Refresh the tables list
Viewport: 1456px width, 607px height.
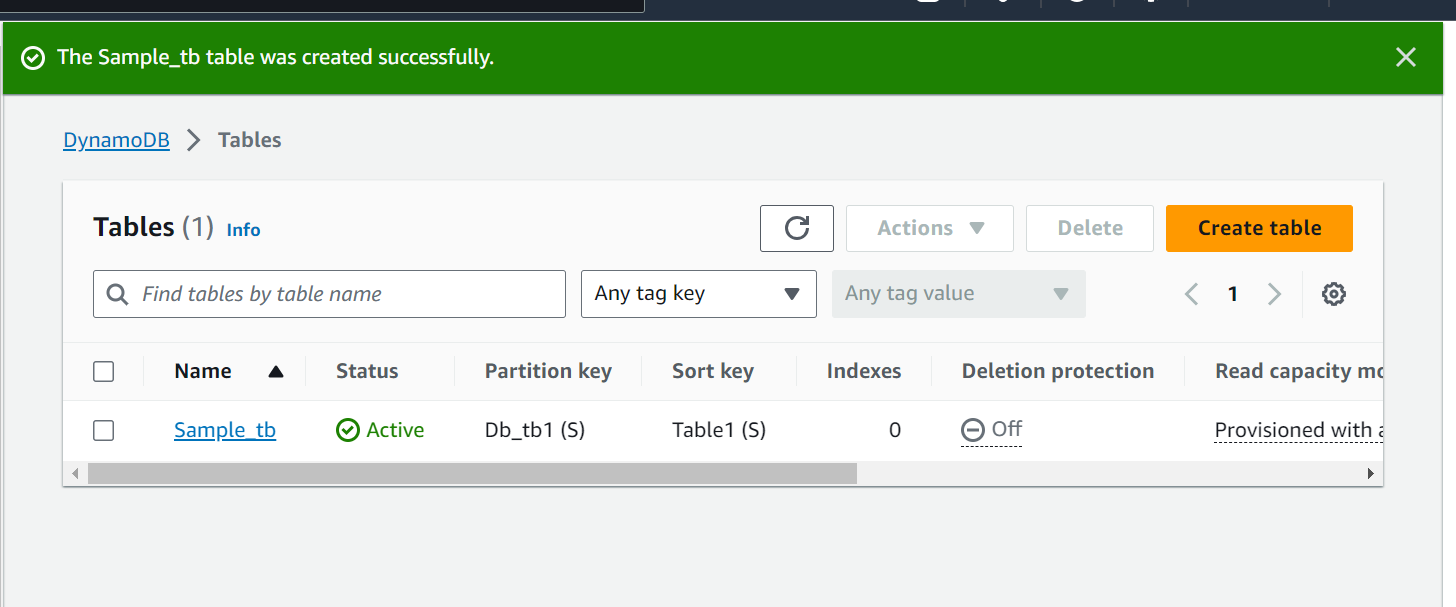tap(796, 228)
